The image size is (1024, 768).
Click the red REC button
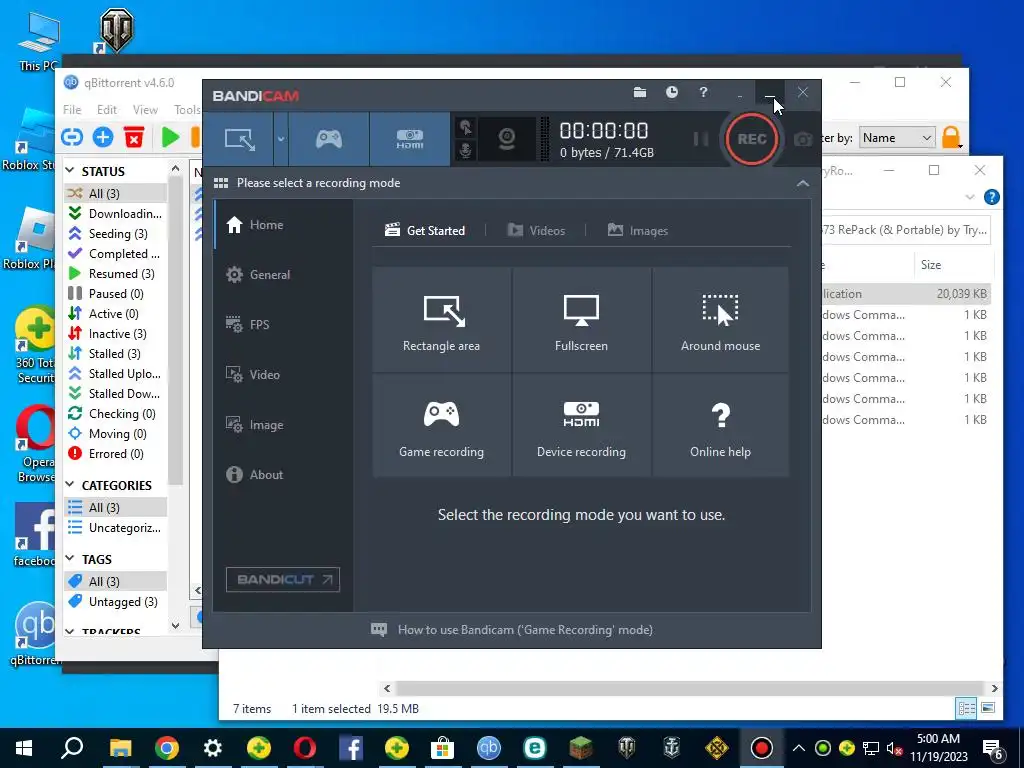(752, 138)
